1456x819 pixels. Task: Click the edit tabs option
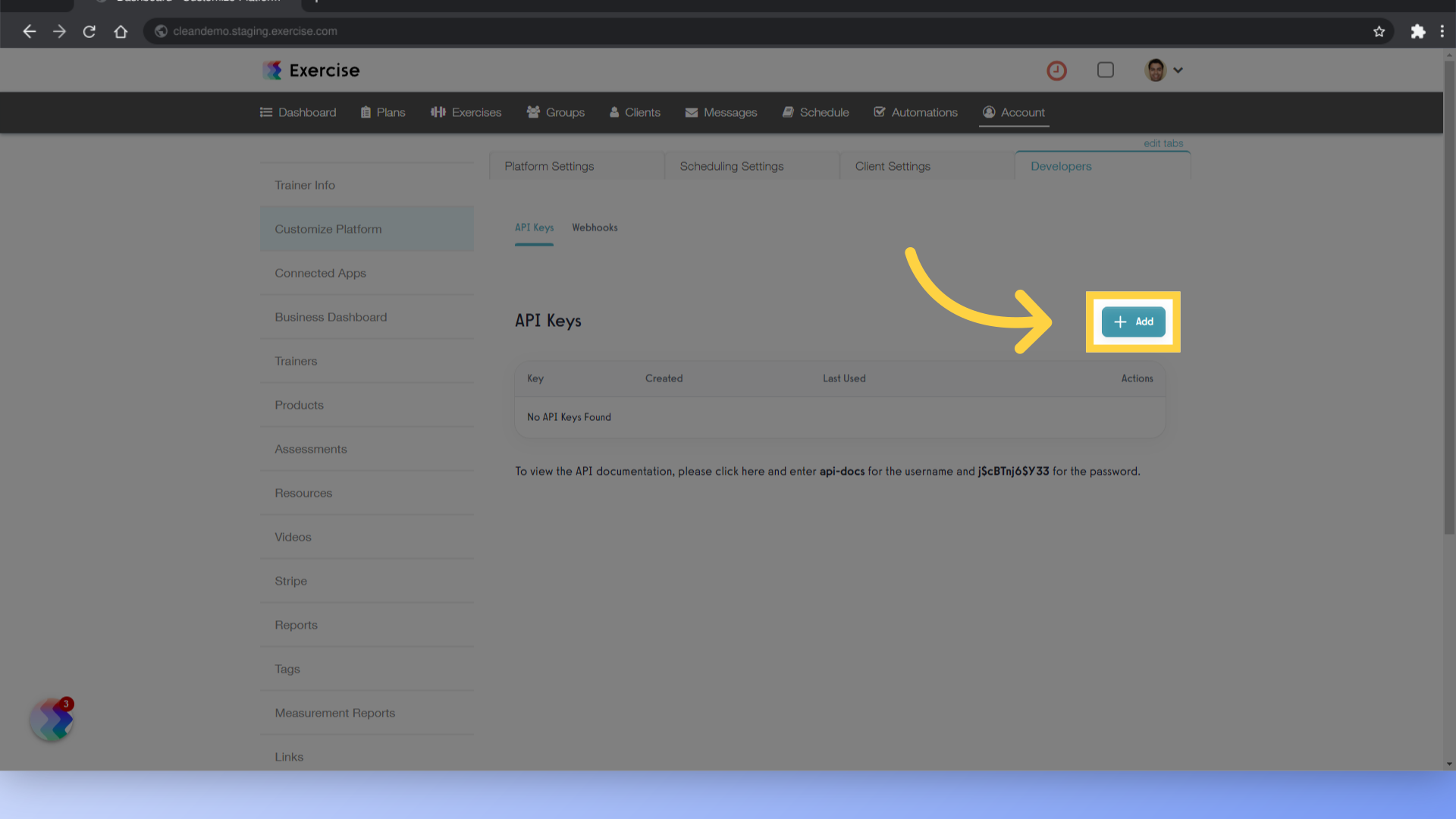[x=1164, y=143]
